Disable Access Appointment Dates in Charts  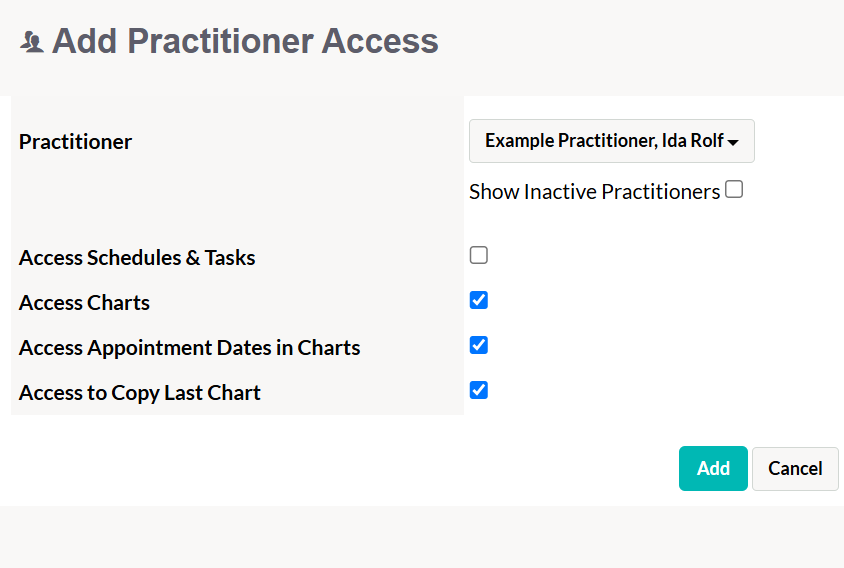tap(479, 345)
